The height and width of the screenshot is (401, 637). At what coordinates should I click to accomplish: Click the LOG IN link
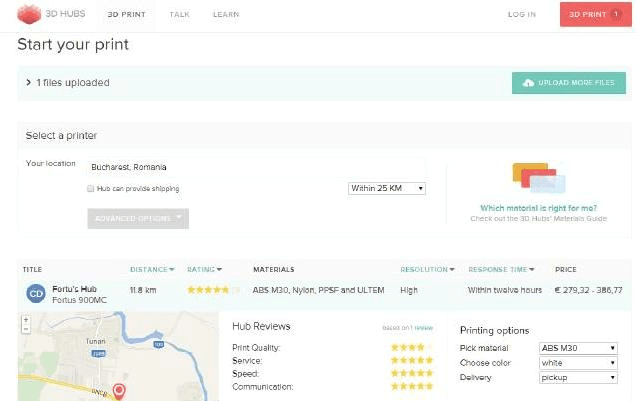[522, 15]
